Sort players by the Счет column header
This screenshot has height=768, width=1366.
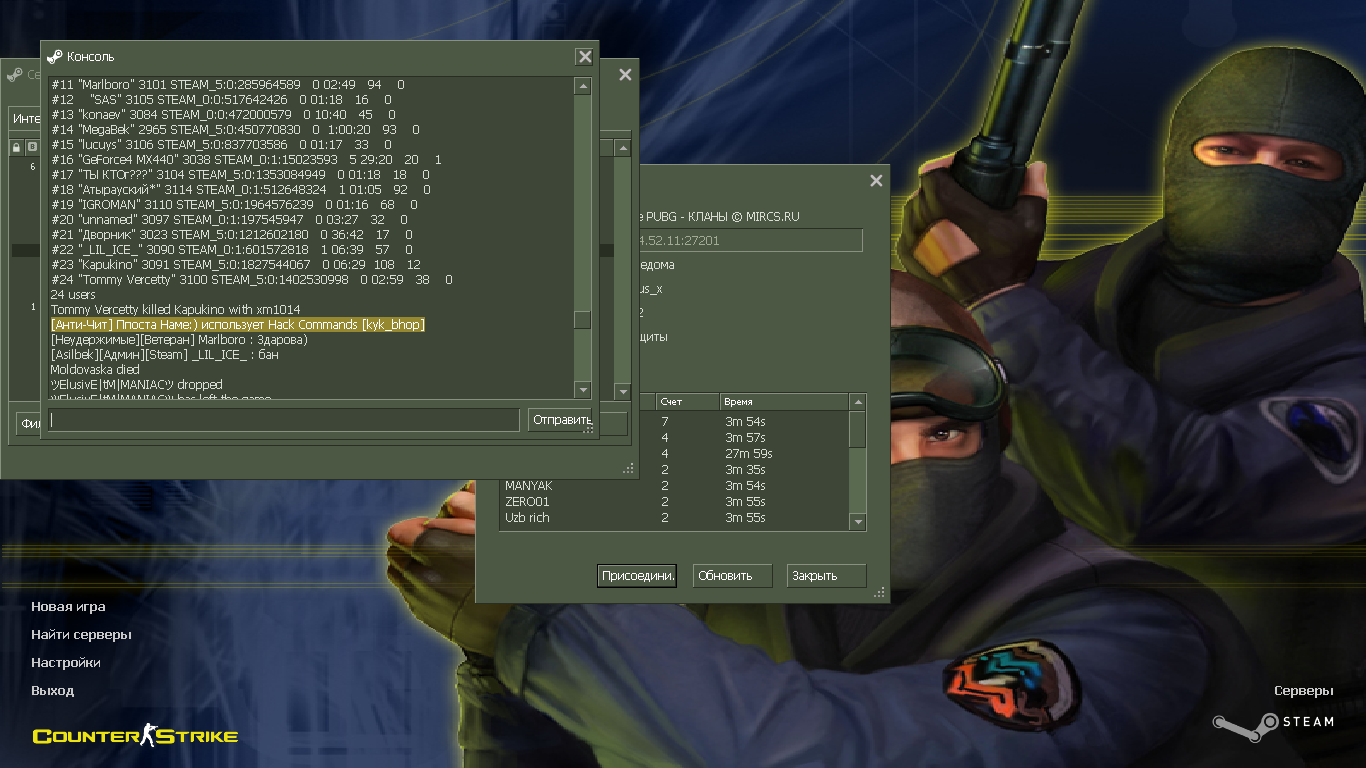pyautogui.click(x=686, y=401)
